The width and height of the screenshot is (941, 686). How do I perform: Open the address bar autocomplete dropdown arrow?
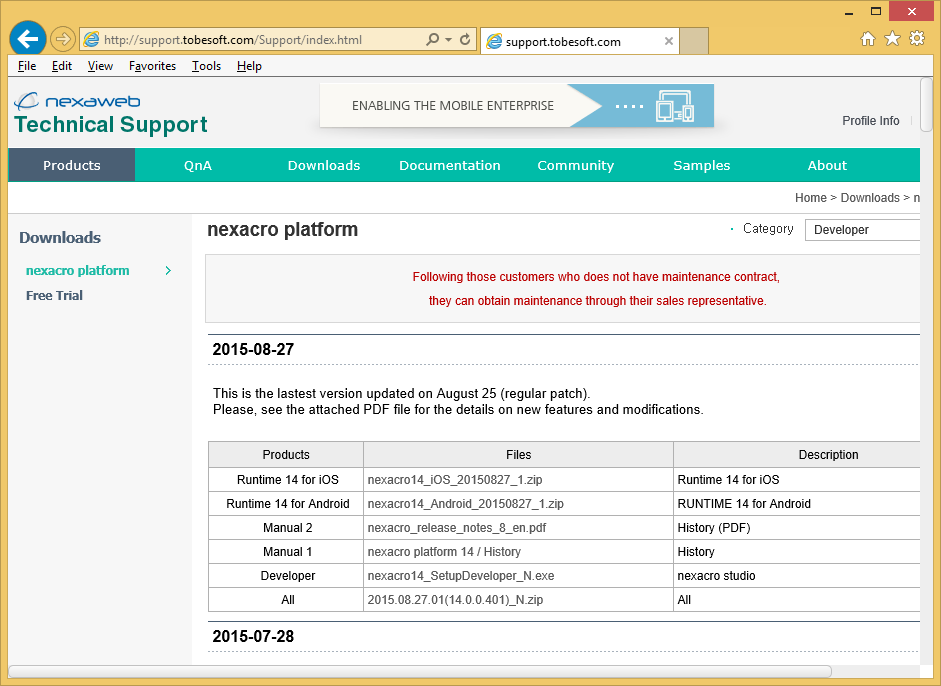[449, 40]
